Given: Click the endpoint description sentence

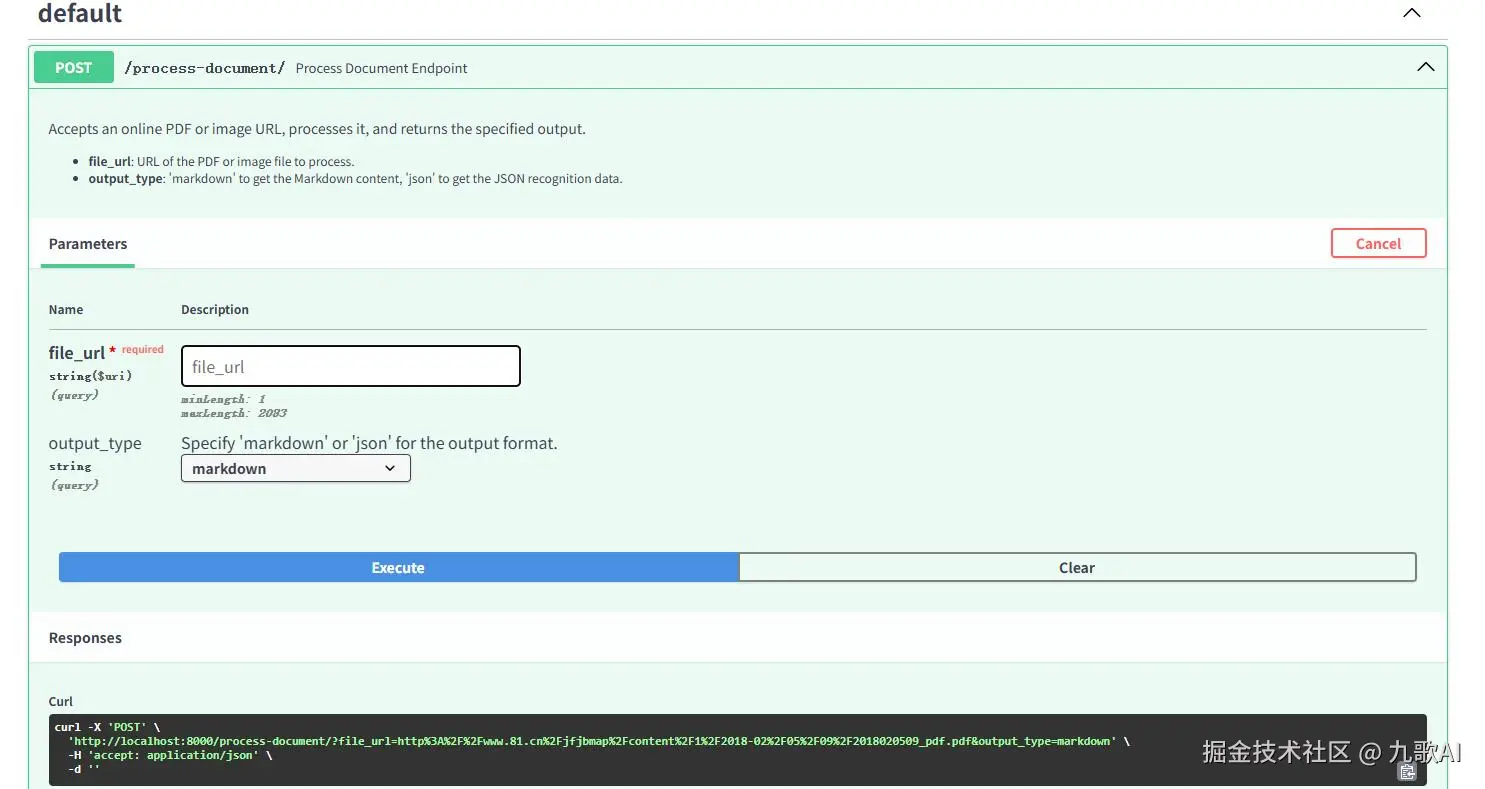Looking at the screenshot, I should 317,129.
